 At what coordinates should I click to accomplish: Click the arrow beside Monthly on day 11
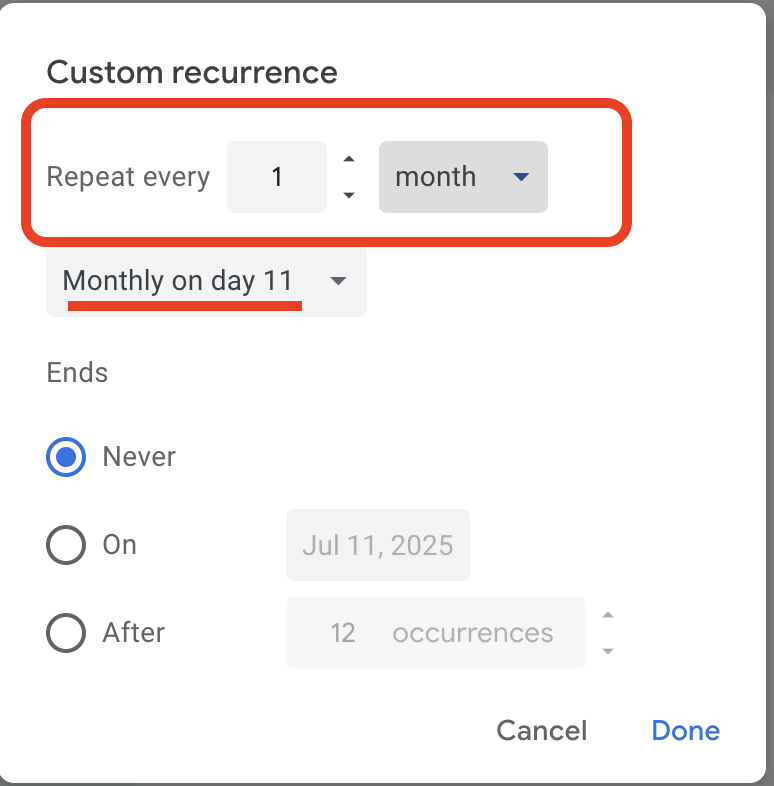click(338, 281)
